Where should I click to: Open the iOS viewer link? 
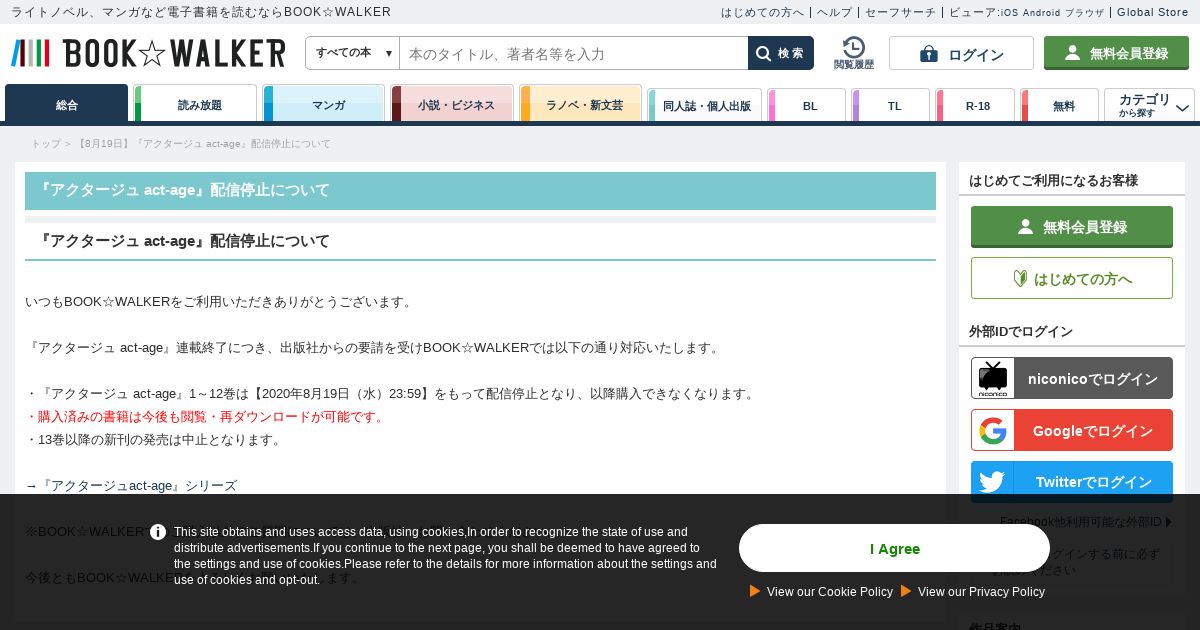(1007, 13)
